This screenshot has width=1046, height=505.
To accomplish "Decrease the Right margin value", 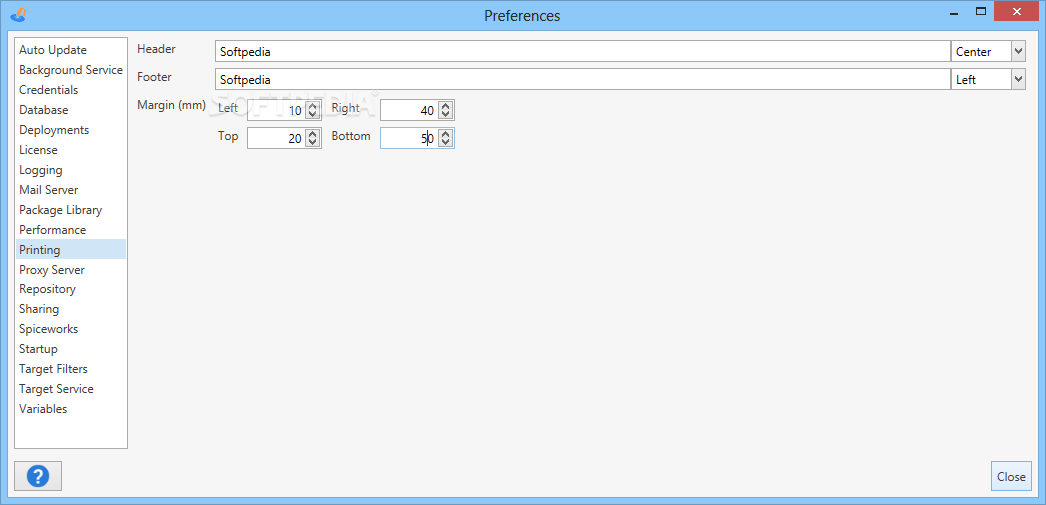I will click(446, 115).
